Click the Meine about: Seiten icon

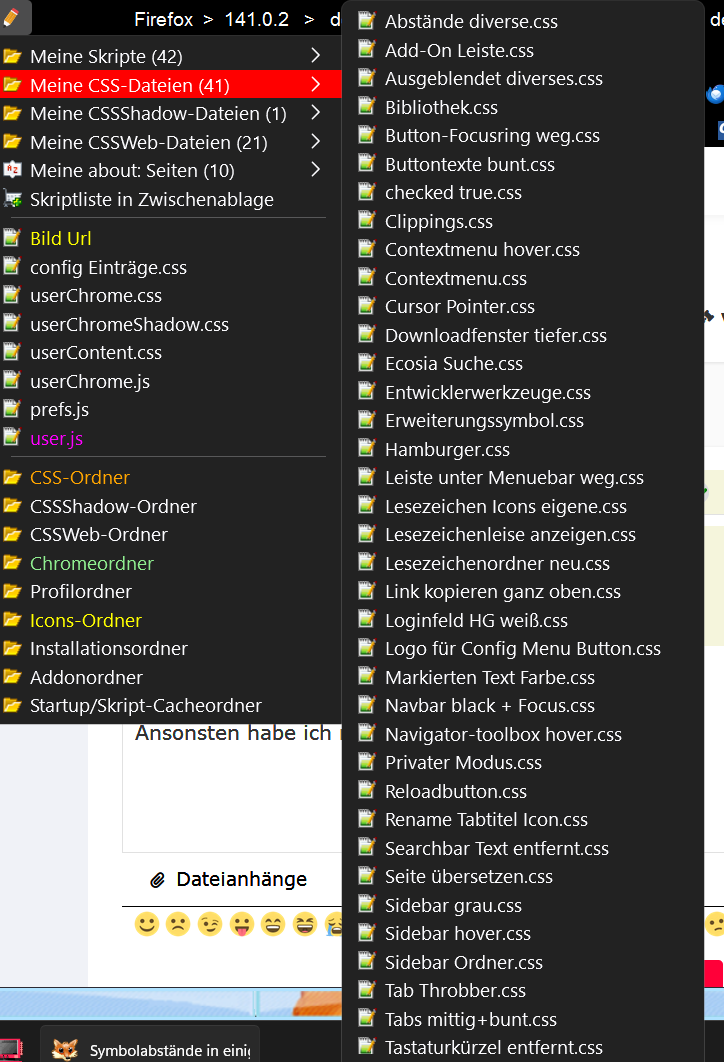click(12, 170)
